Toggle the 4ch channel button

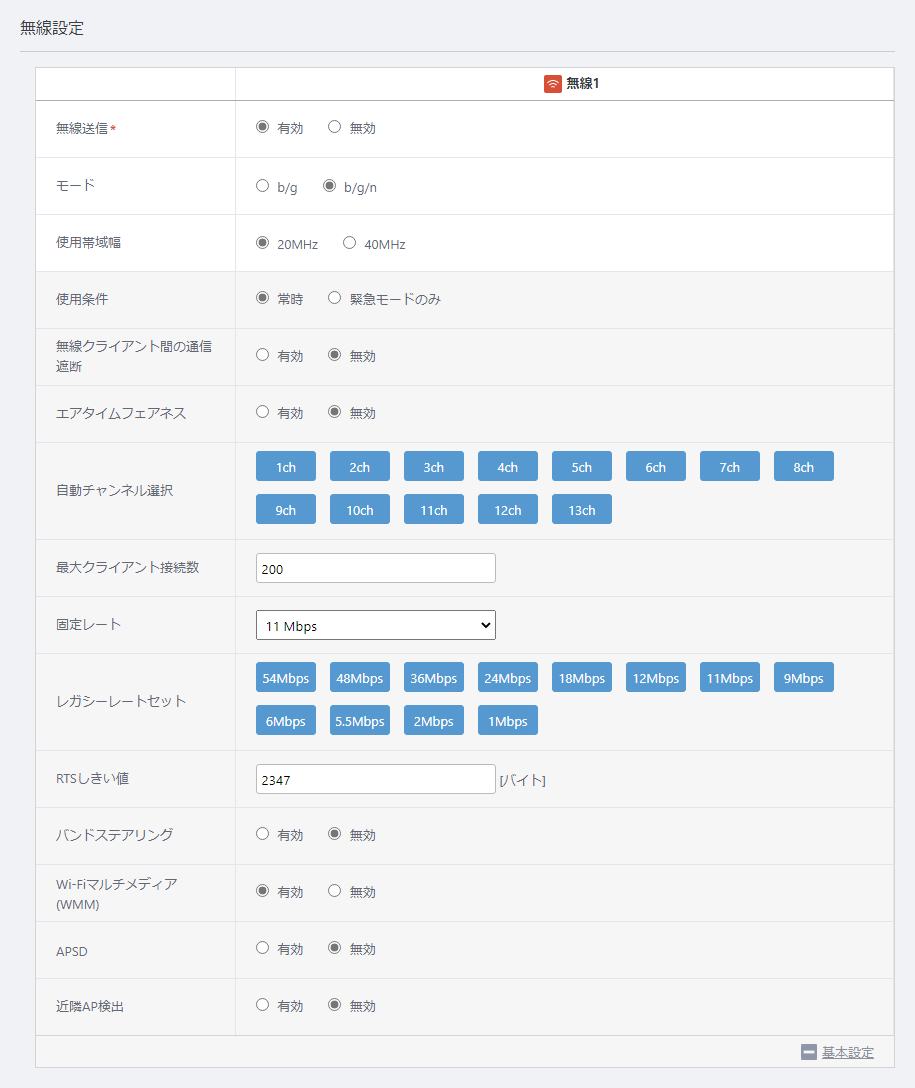(508, 466)
